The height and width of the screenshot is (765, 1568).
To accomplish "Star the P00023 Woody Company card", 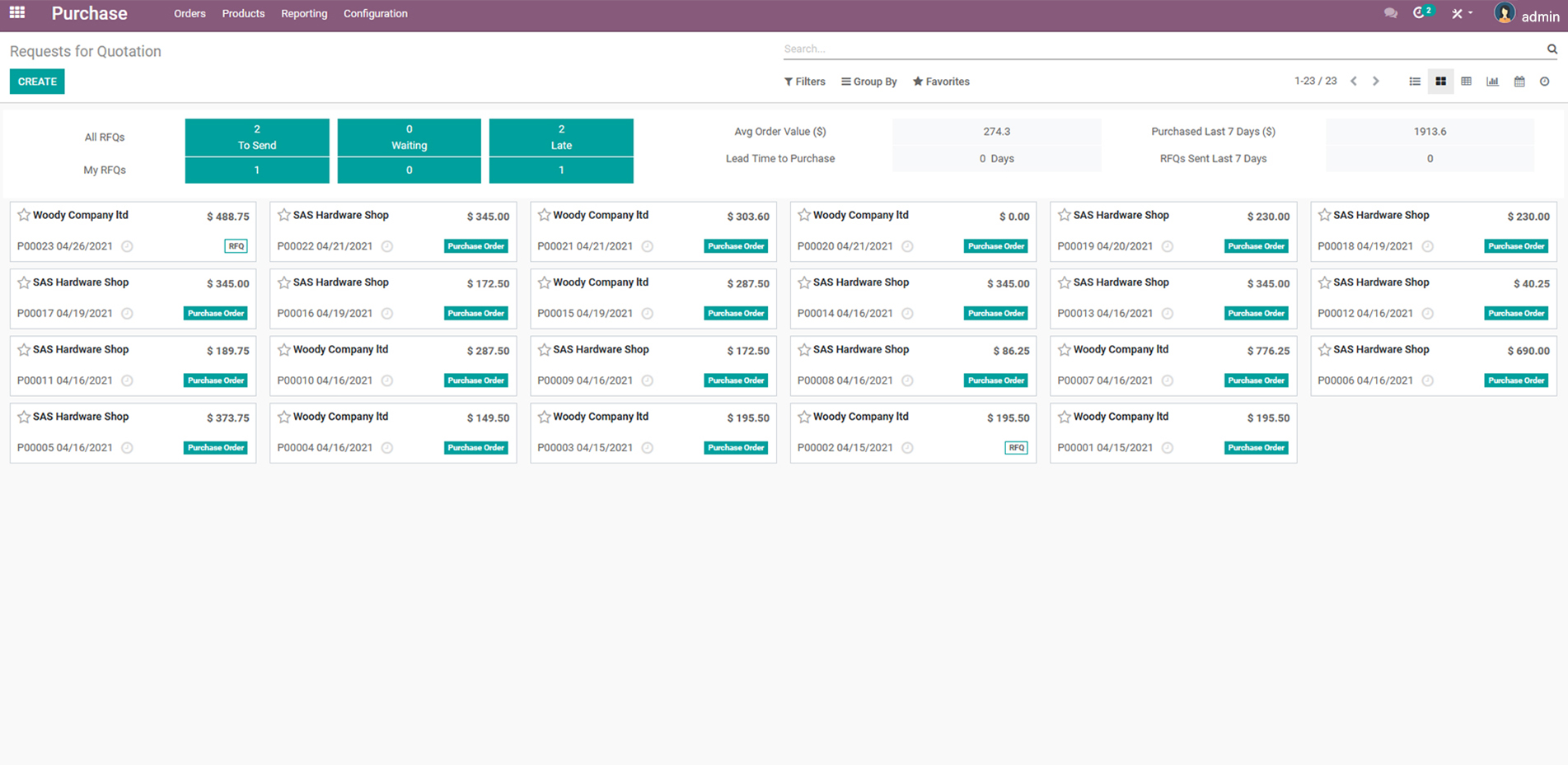I will pos(24,215).
